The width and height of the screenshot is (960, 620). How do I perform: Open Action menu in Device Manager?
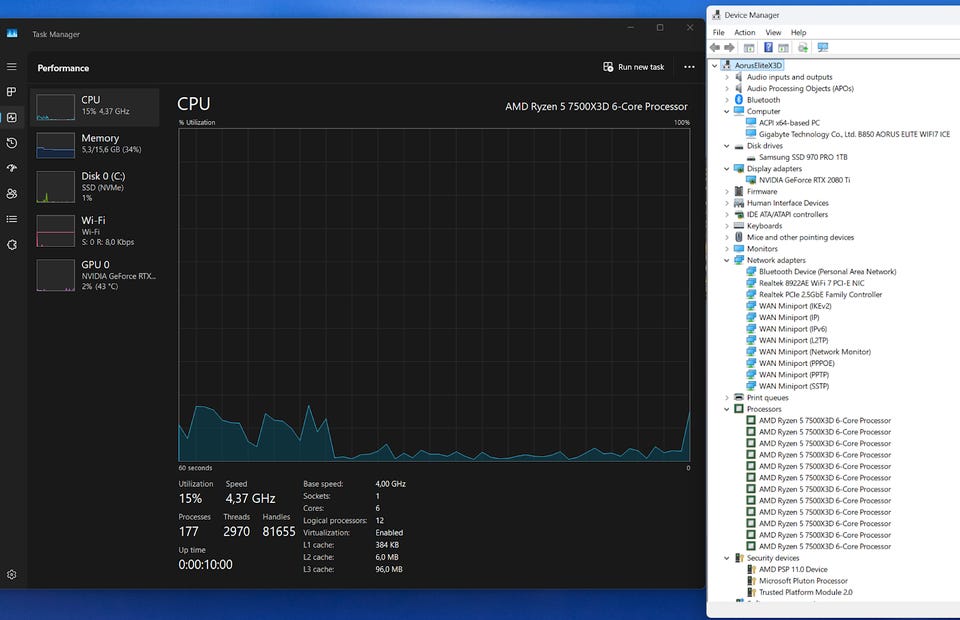744,32
